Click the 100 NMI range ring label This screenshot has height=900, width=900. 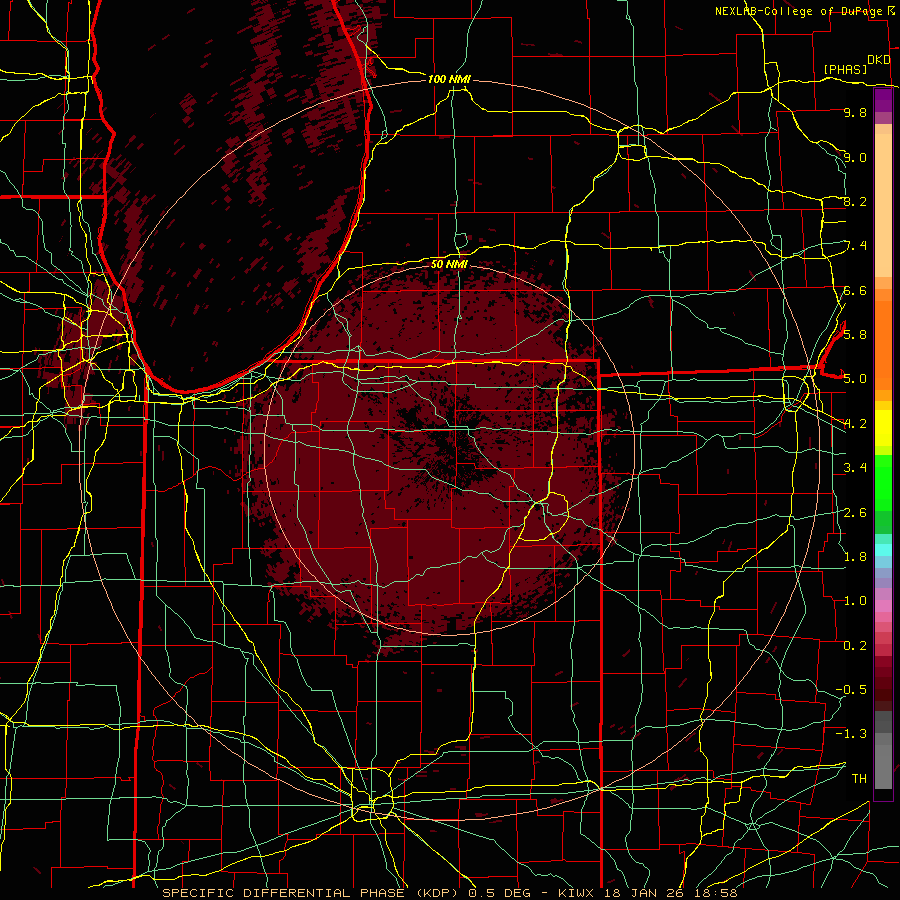[449, 79]
